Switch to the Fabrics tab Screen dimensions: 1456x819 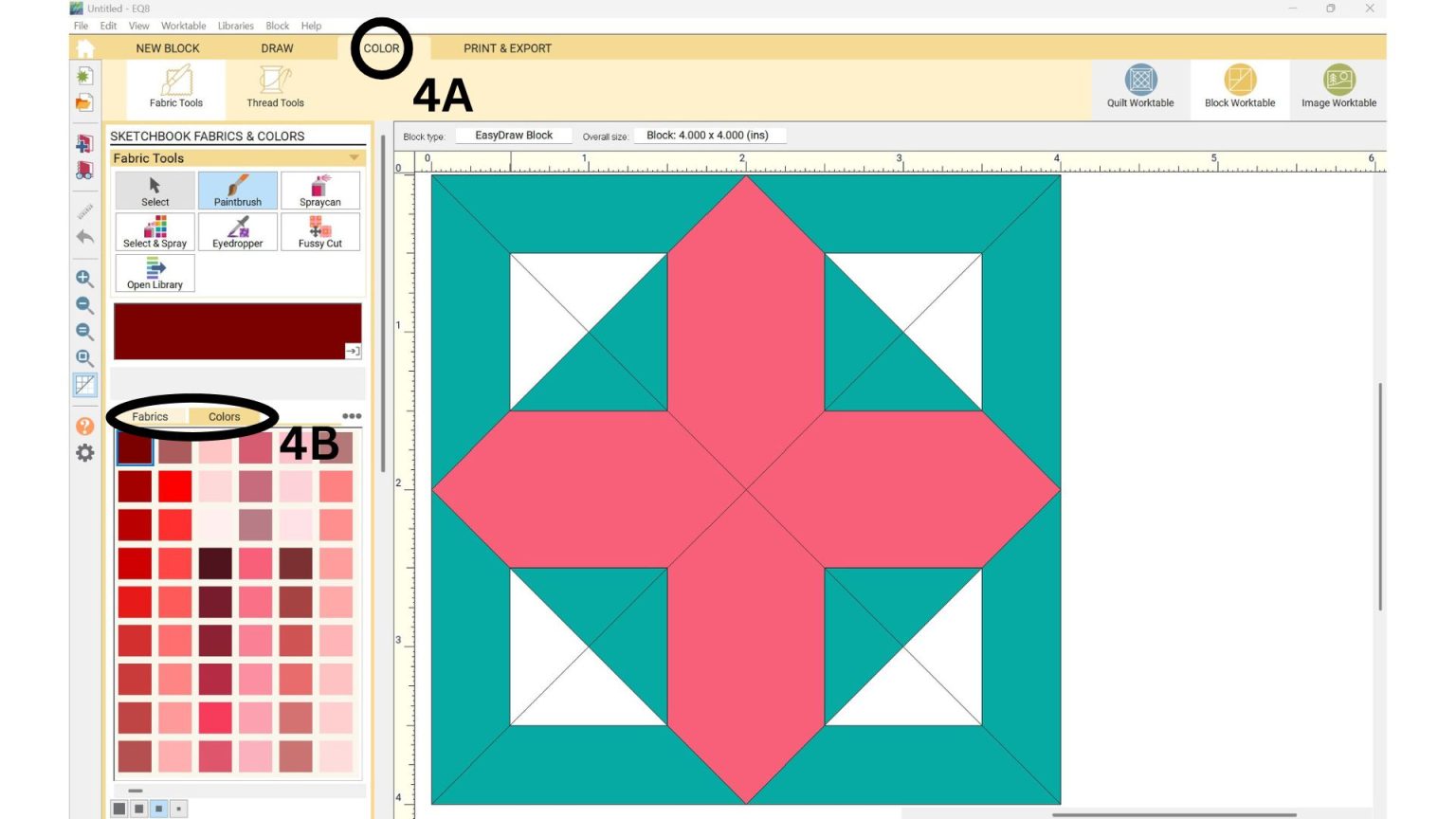pos(150,416)
